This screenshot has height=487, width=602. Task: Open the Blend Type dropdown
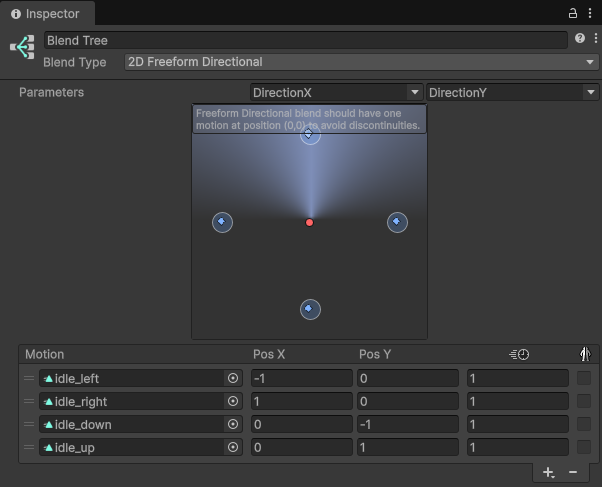click(361, 62)
